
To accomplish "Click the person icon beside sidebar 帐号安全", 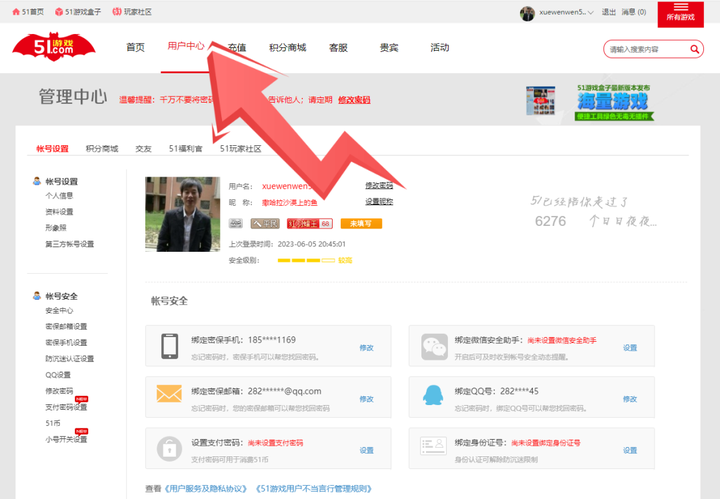I will (37, 296).
